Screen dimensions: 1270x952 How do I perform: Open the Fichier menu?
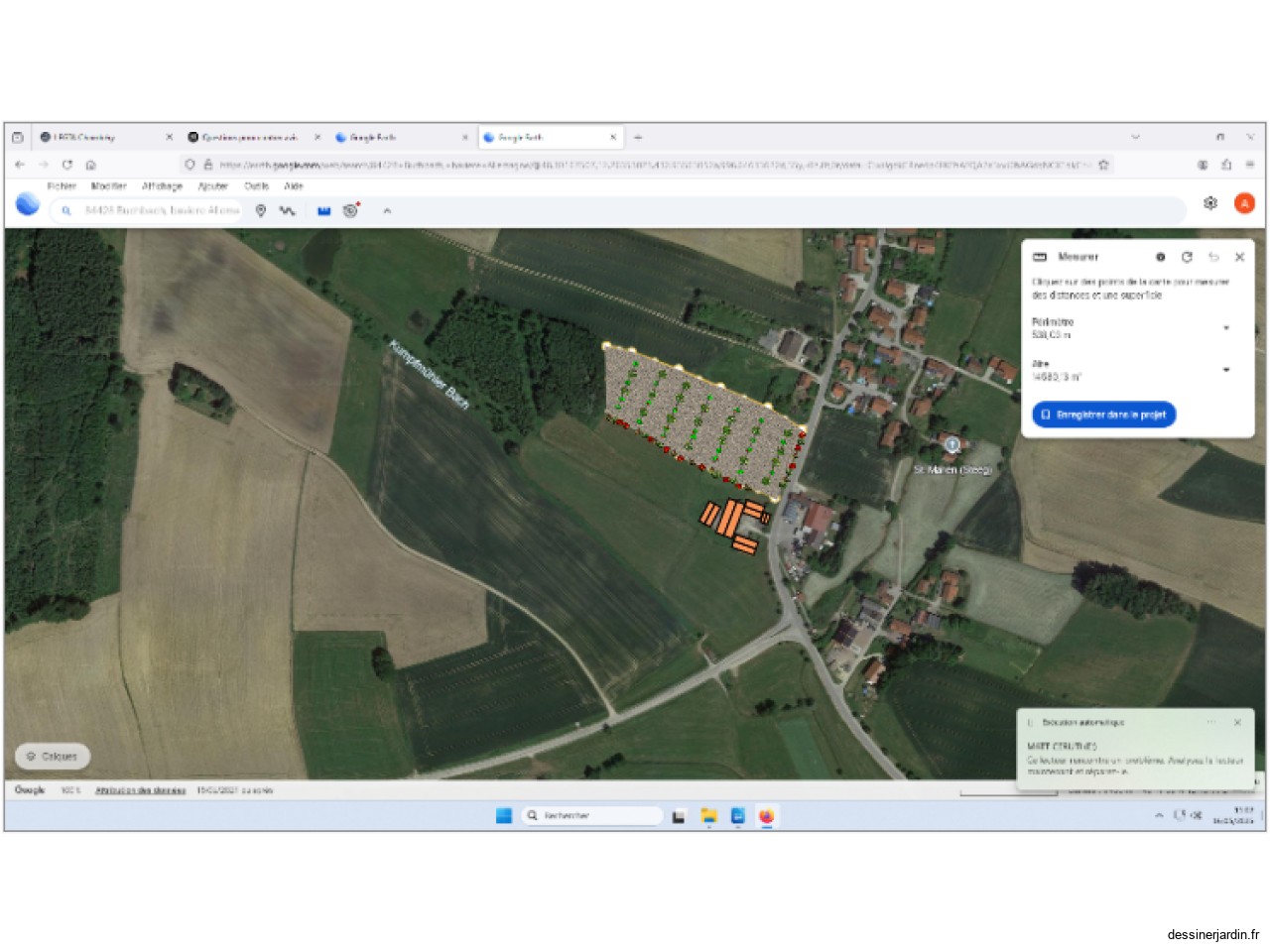pyautogui.click(x=62, y=186)
